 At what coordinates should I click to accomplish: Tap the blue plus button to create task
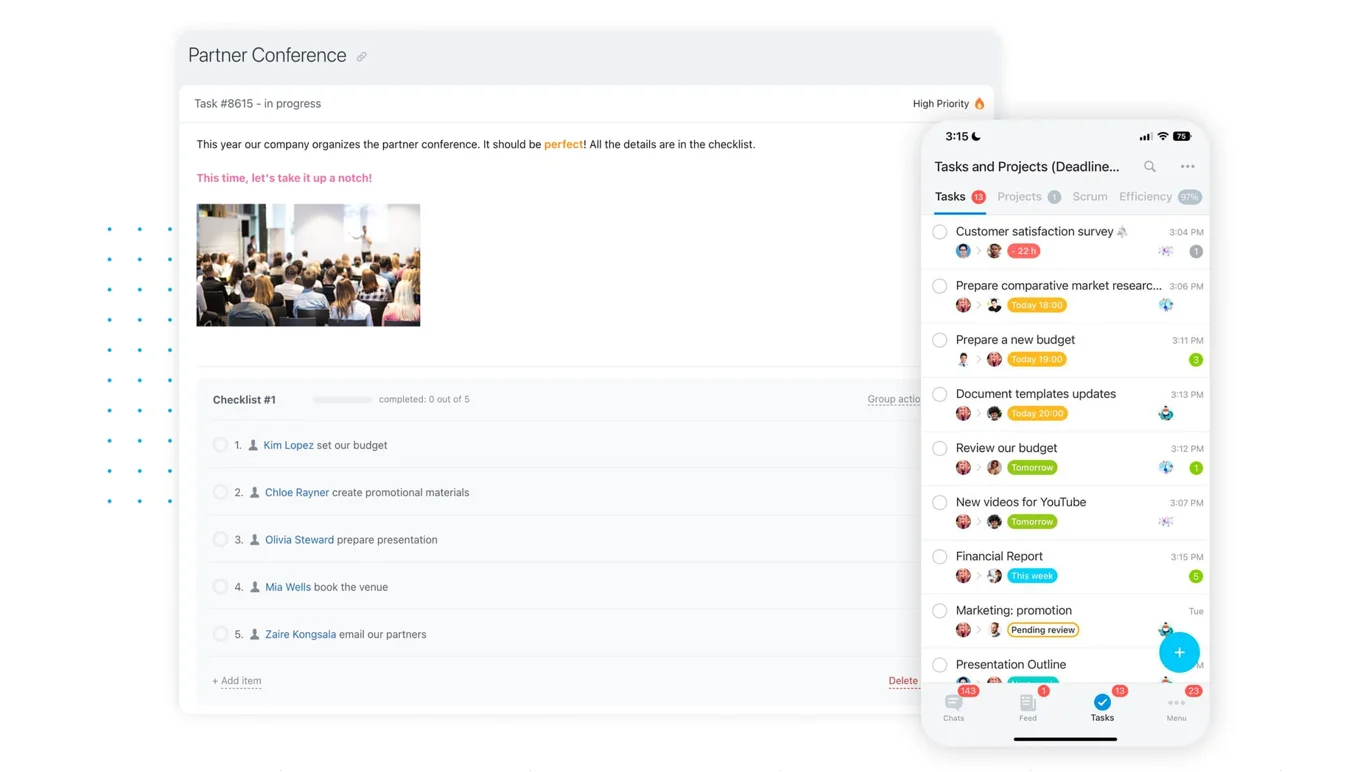point(1179,652)
